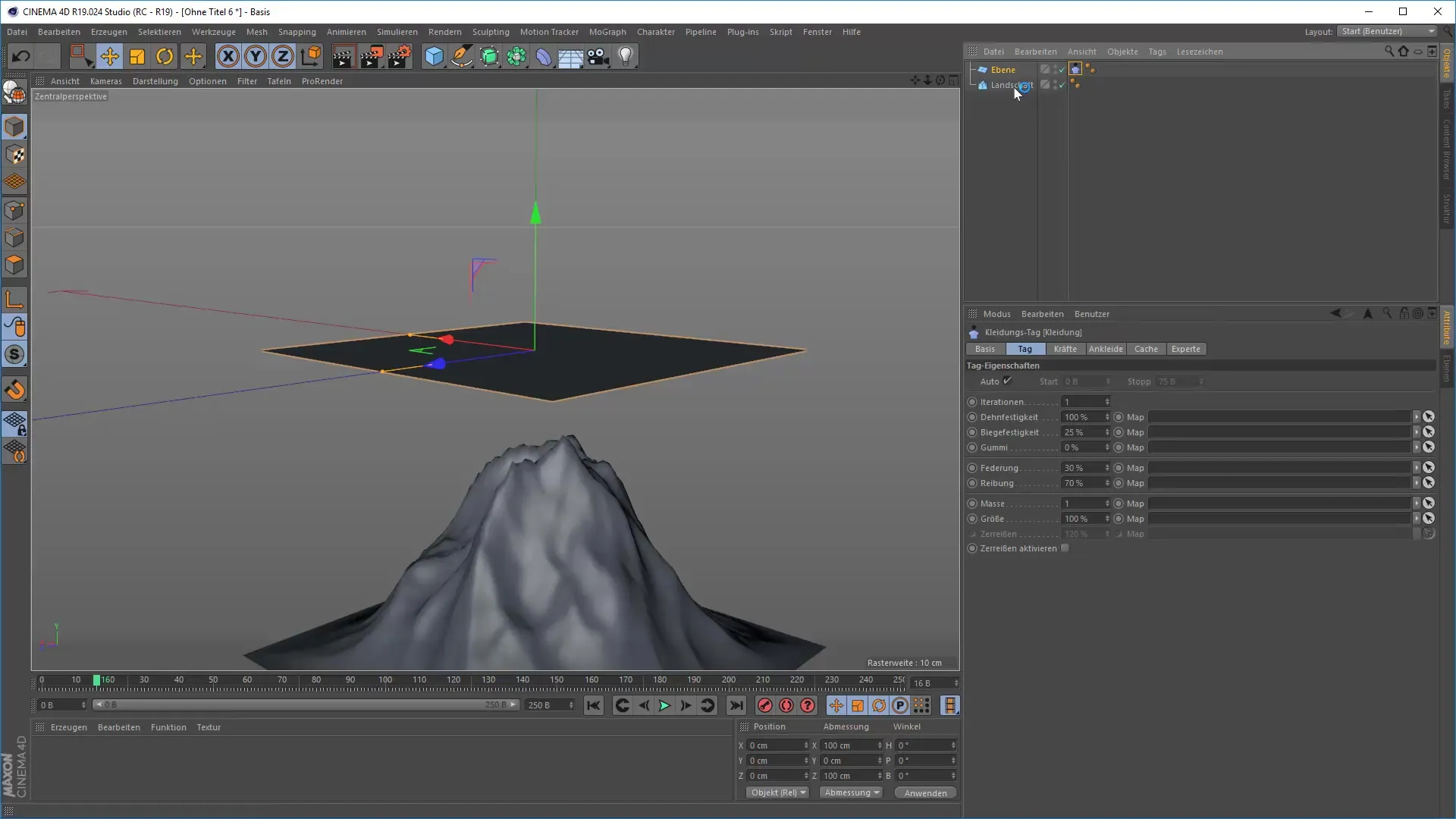This screenshot has width=1456, height=819.
Task: Open the deformer bend icon
Action: 544,56
